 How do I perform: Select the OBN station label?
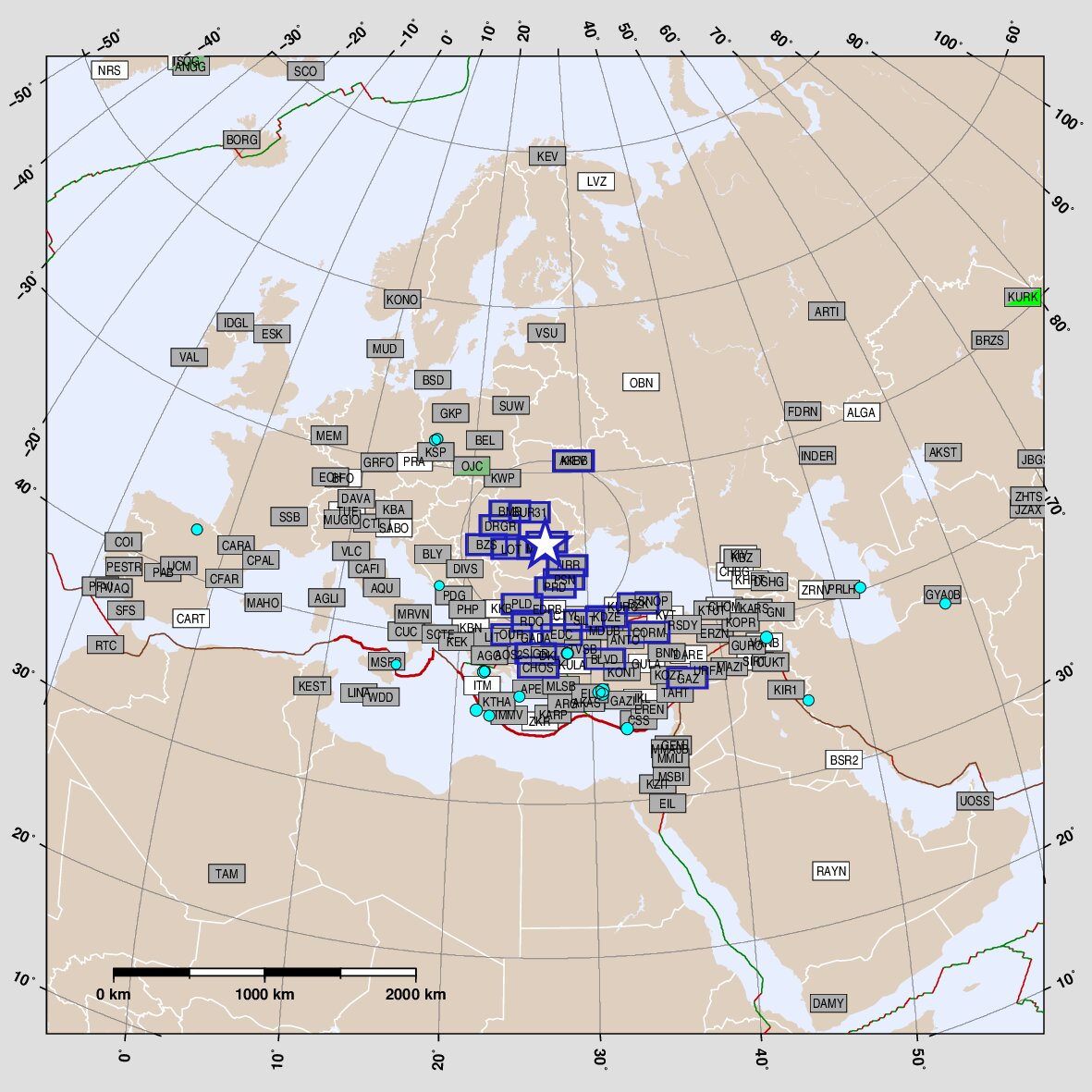(641, 383)
